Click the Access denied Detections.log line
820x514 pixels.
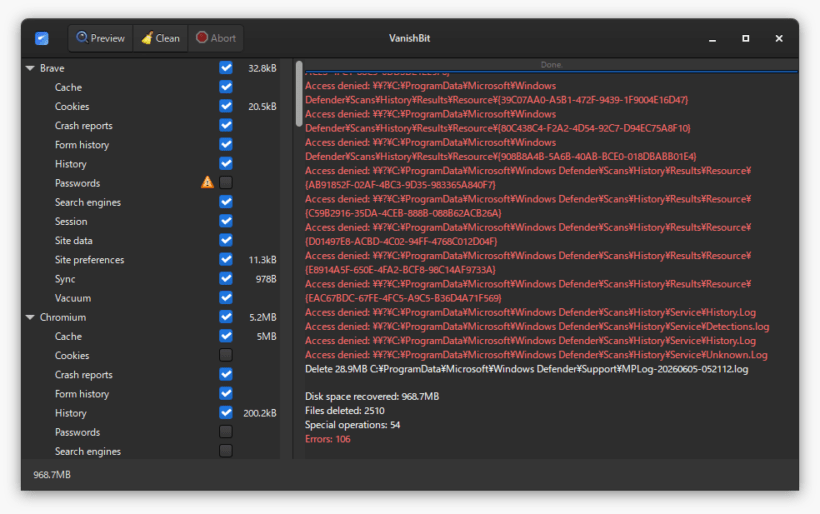537,327
